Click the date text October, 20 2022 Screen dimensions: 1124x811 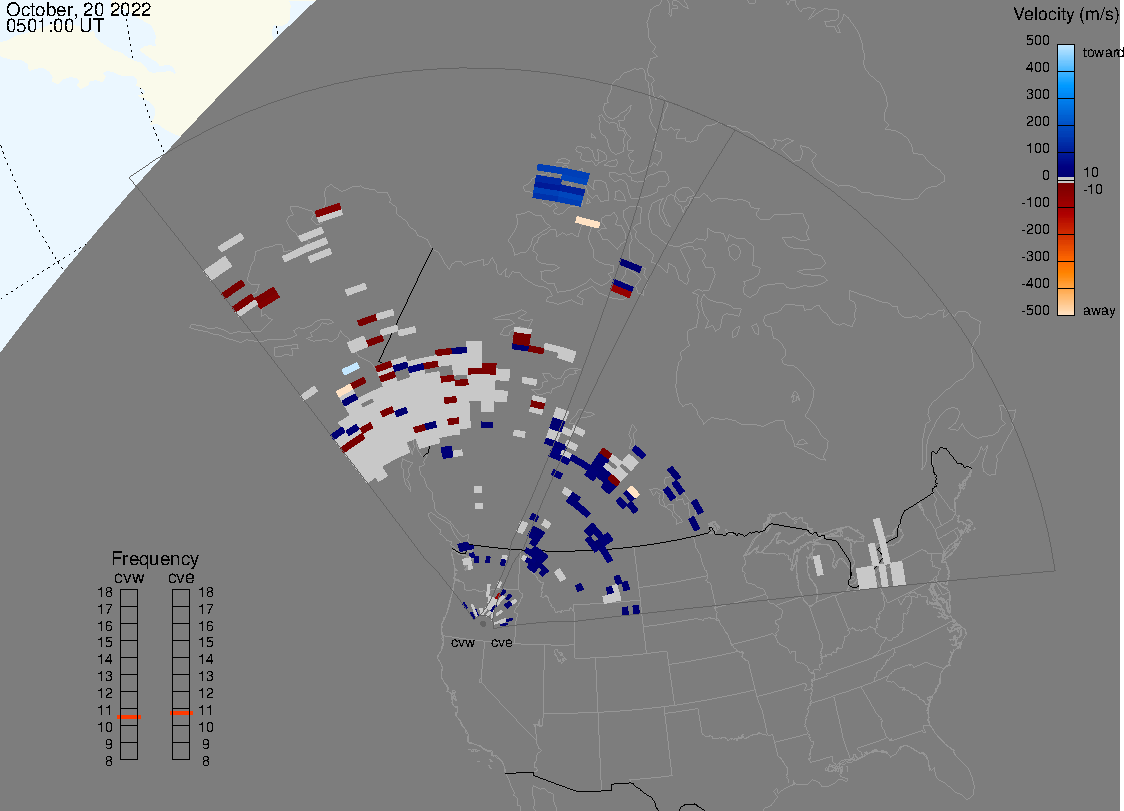(78, 9)
